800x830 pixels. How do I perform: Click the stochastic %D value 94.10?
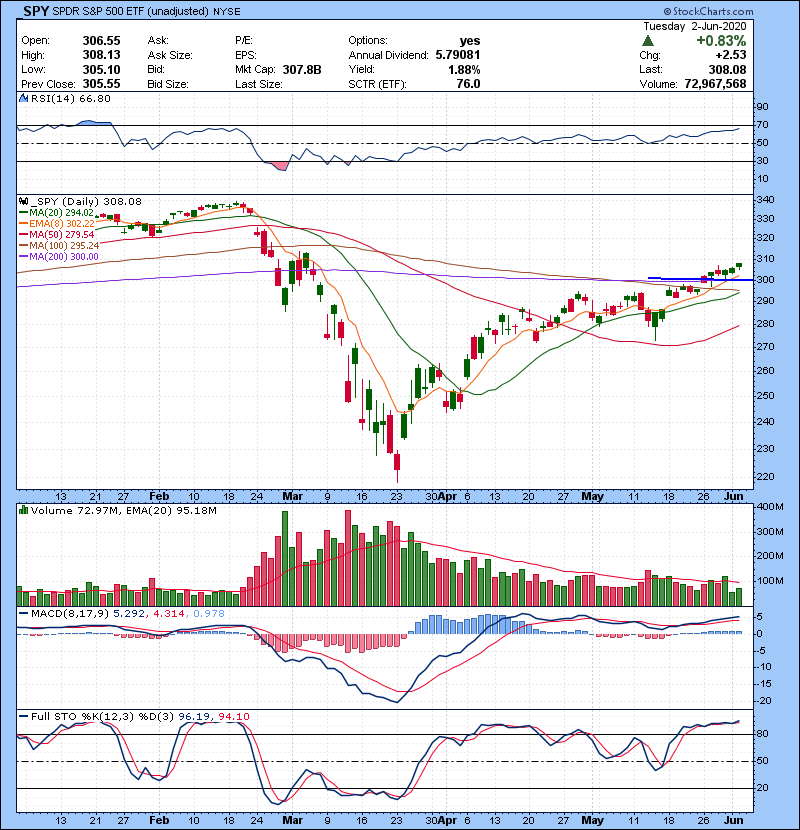[x=233, y=717]
